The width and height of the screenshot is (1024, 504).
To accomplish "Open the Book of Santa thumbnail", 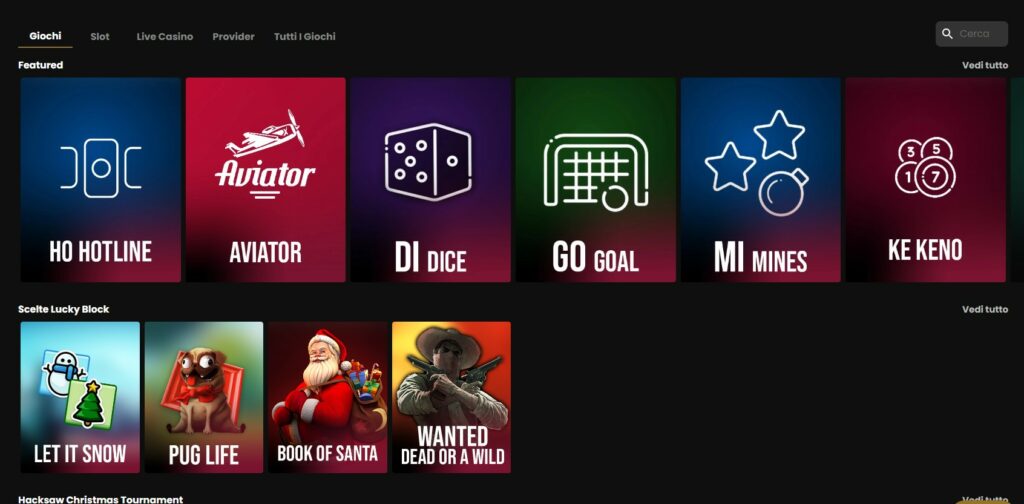I will pyautogui.click(x=327, y=397).
